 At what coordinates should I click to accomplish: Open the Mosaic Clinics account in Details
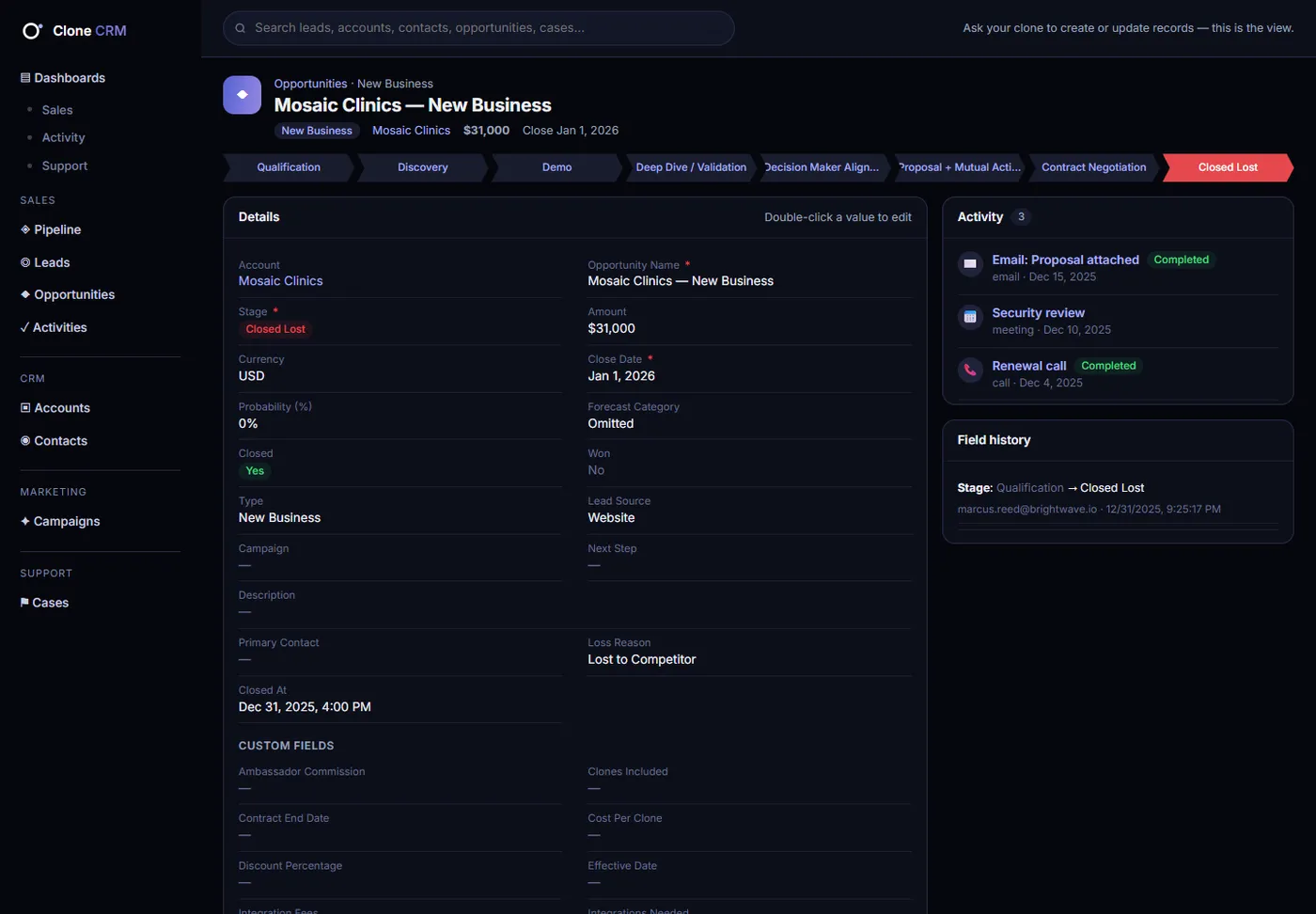tap(280, 281)
